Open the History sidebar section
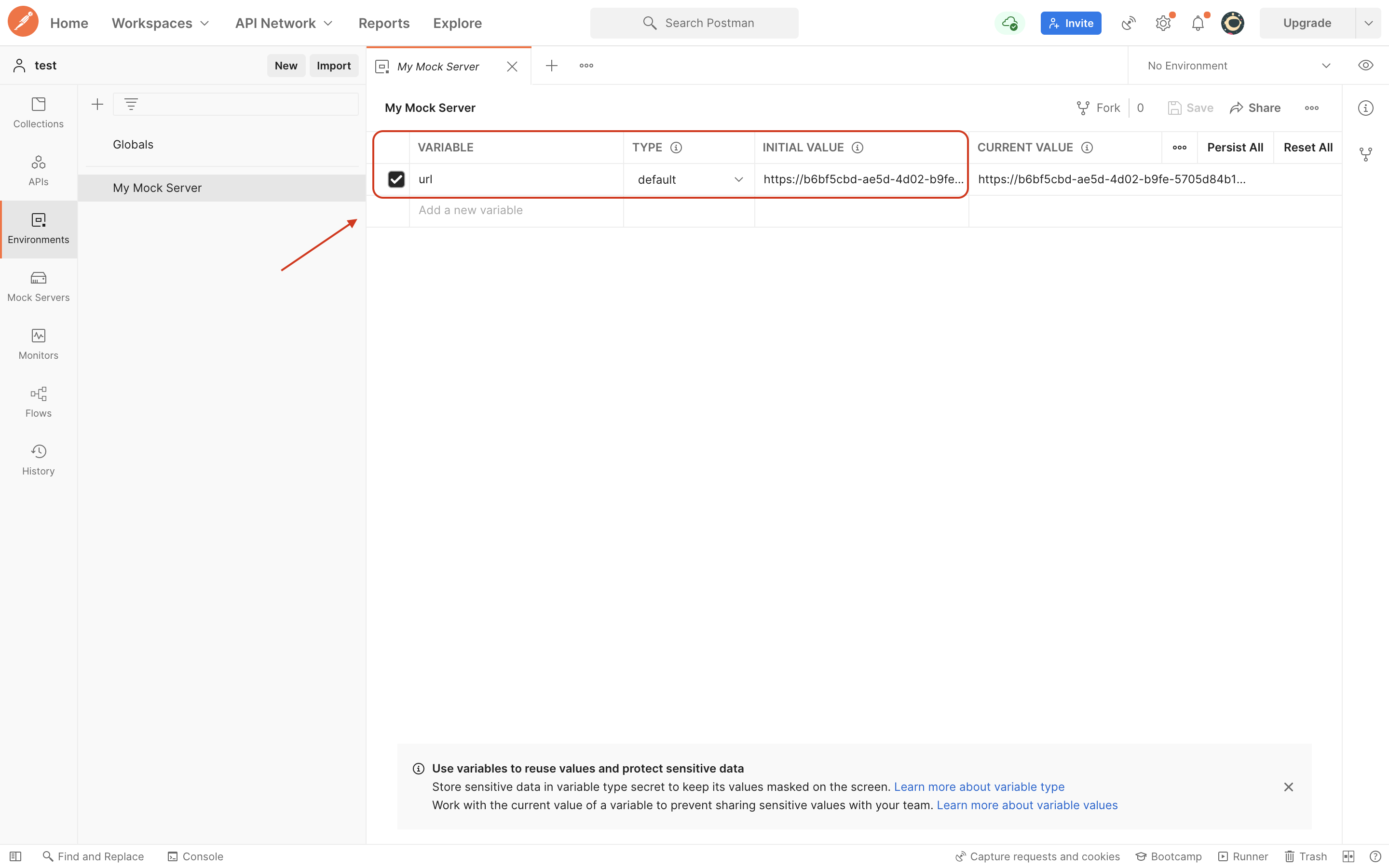 coord(39,460)
